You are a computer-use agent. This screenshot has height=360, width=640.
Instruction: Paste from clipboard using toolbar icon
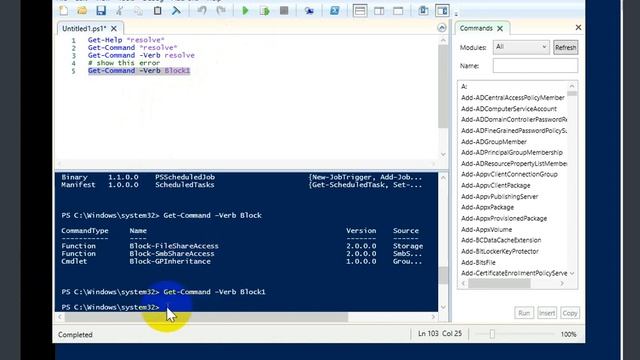click(x=157, y=10)
